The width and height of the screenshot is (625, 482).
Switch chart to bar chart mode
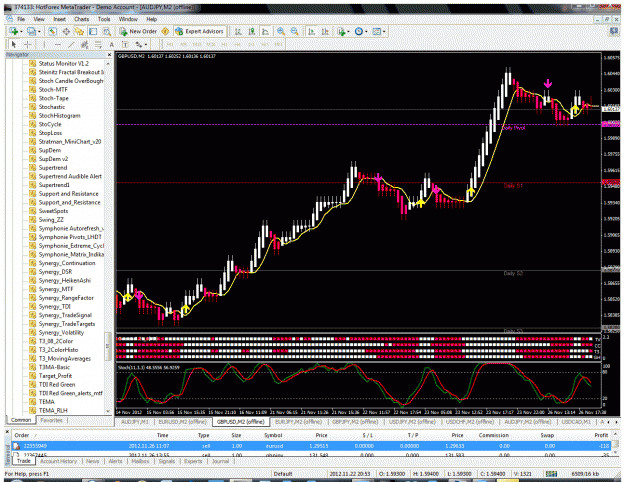[238, 31]
